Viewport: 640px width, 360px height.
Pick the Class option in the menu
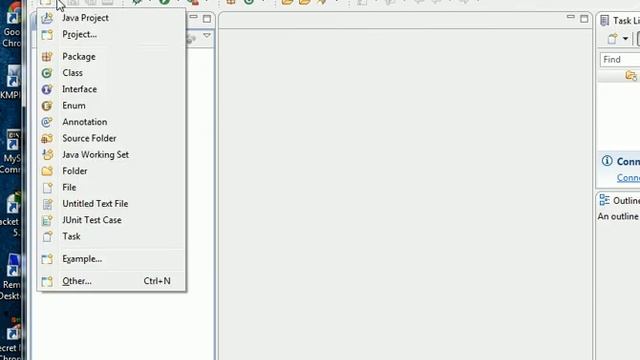(111, 73)
